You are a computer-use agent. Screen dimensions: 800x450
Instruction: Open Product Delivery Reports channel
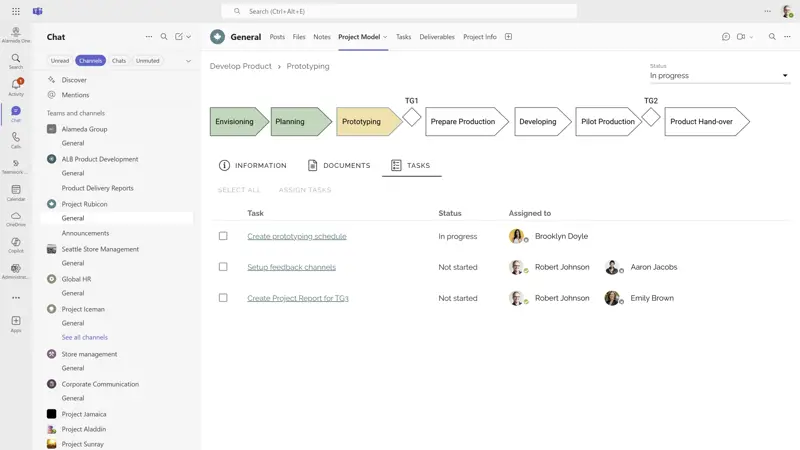97,188
